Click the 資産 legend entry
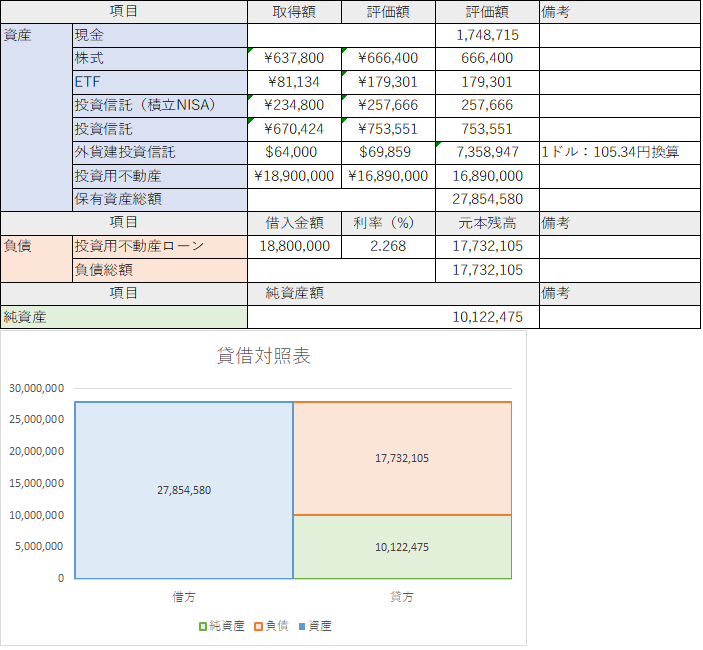The width and height of the screenshot is (703, 650). (x=315, y=626)
